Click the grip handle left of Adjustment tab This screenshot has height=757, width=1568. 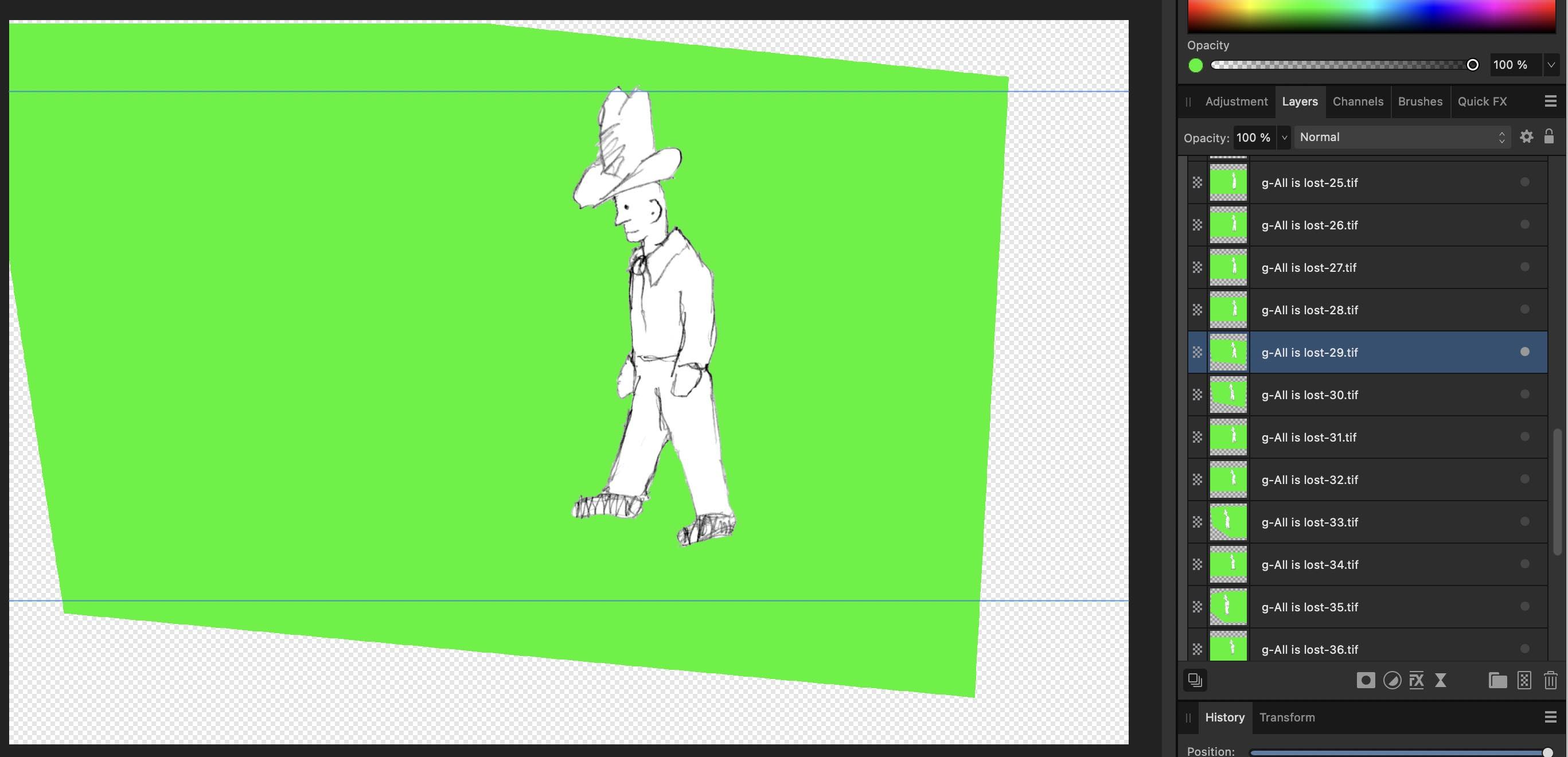[1188, 102]
